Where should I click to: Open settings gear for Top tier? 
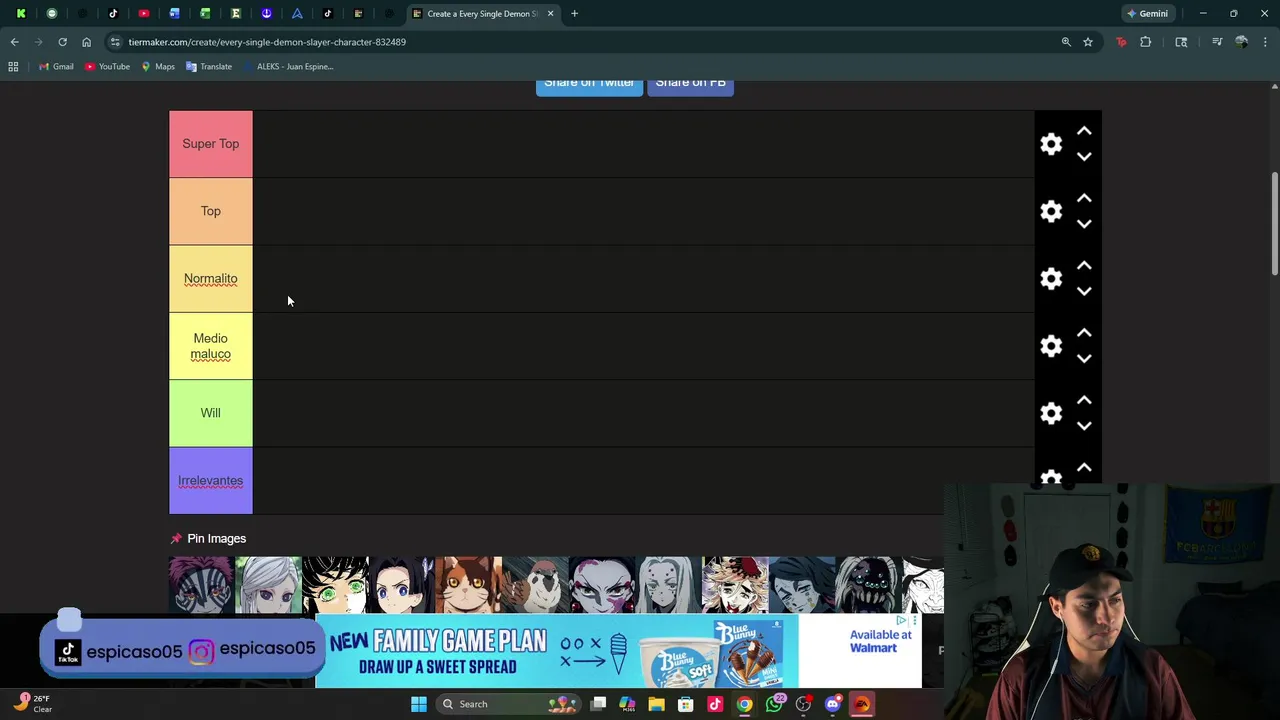tap(1051, 211)
